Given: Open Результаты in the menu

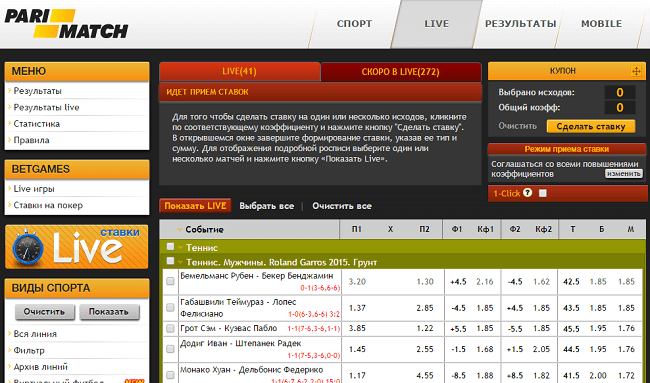Looking at the screenshot, I should point(37,91).
